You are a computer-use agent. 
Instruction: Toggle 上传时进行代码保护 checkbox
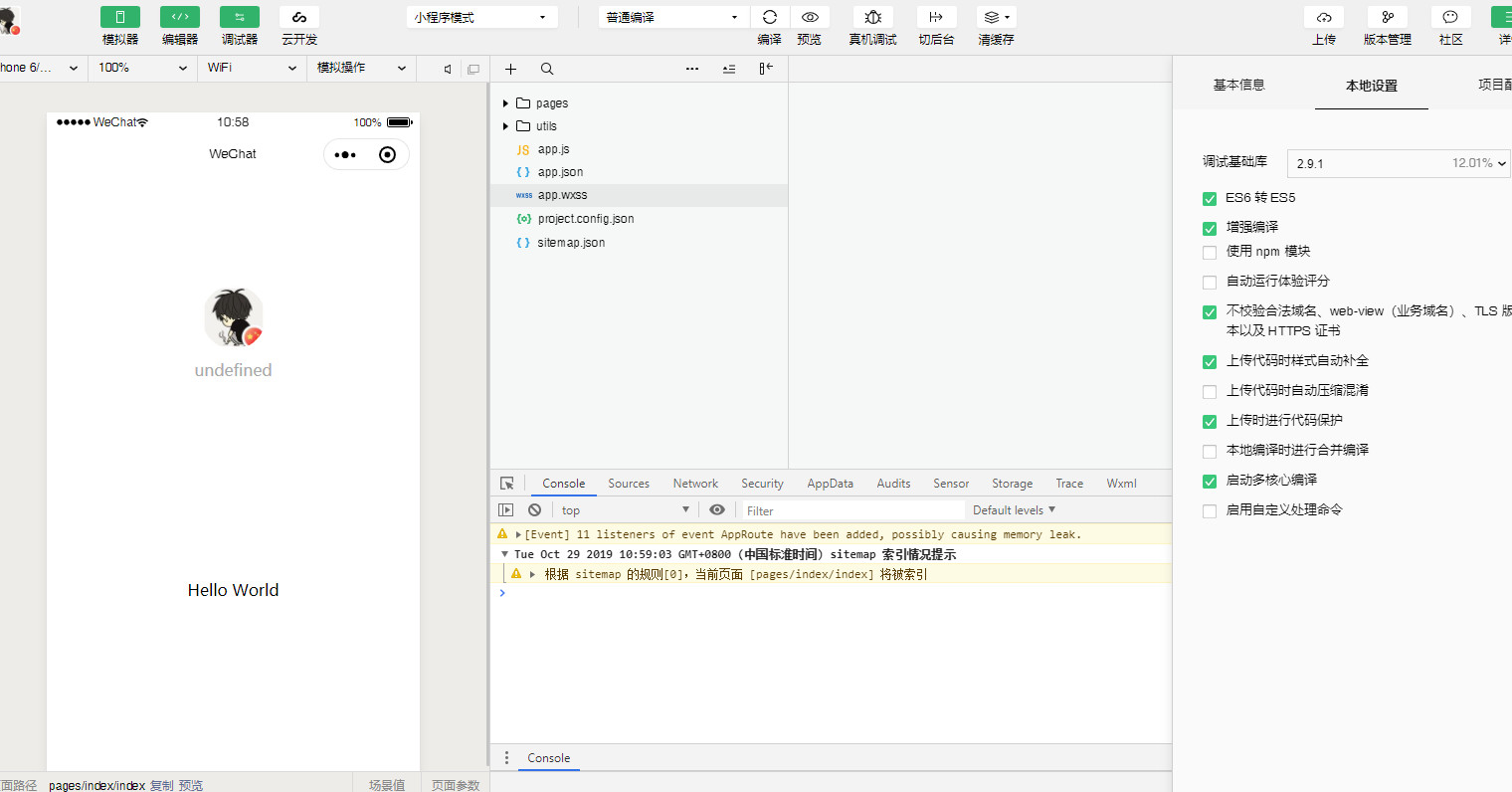point(1210,422)
